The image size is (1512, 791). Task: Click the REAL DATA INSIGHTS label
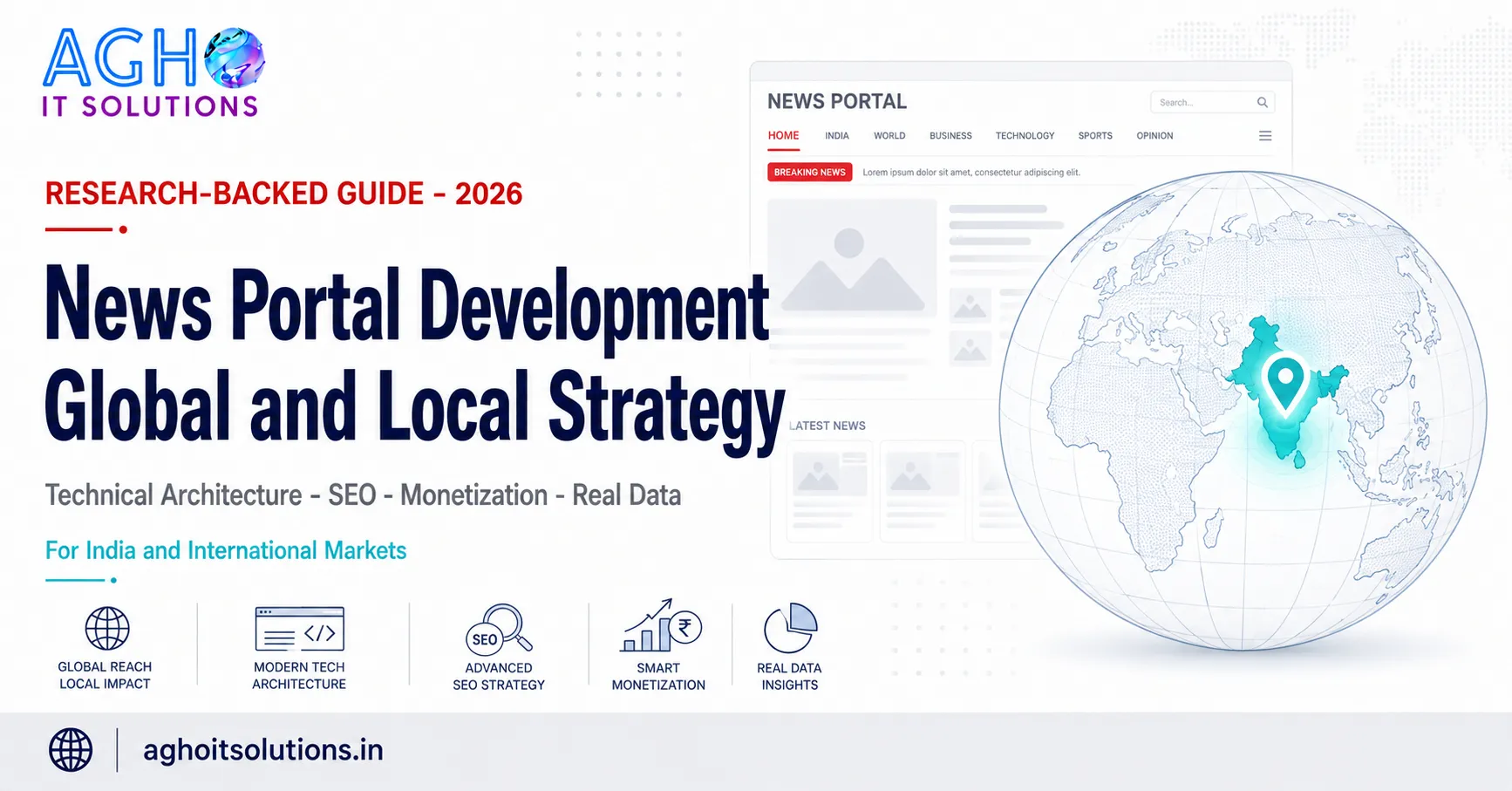coord(789,677)
